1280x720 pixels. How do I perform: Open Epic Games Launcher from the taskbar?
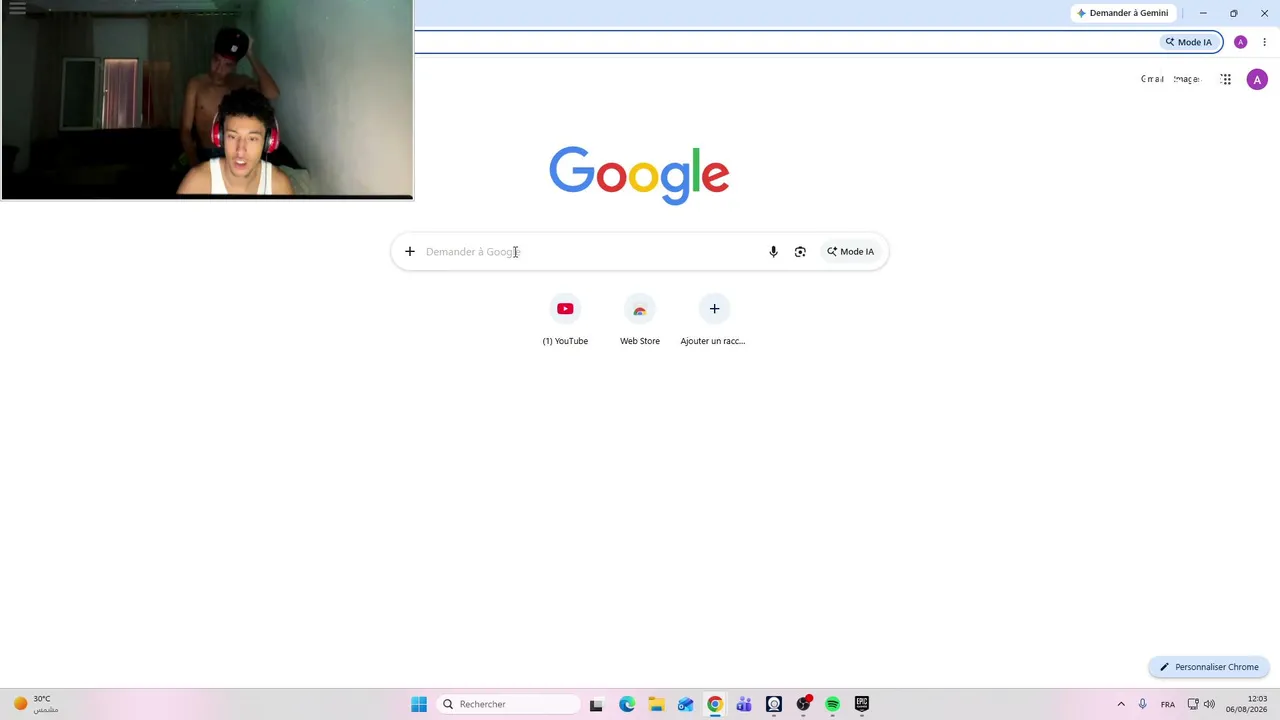(862, 704)
